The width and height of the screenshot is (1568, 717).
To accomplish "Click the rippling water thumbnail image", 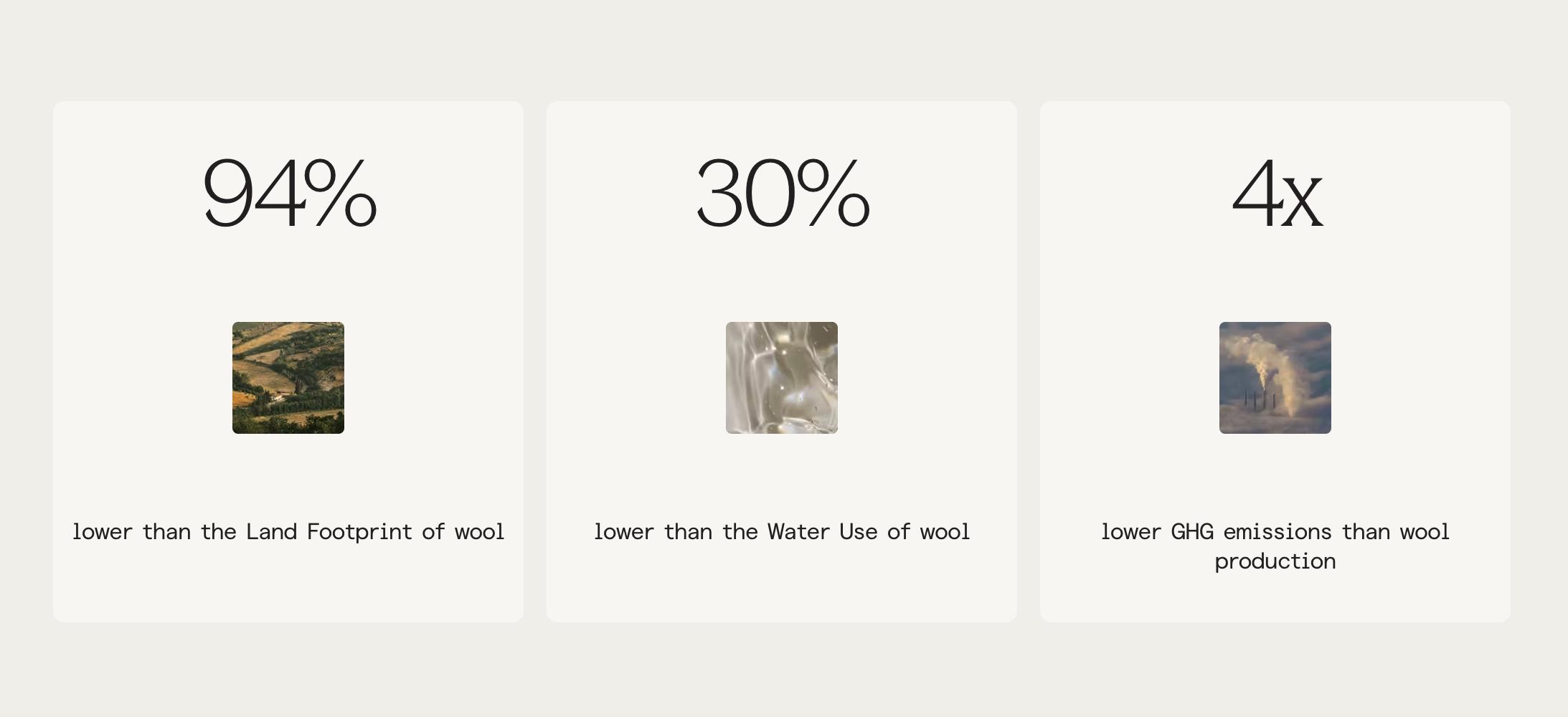I will coord(781,378).
